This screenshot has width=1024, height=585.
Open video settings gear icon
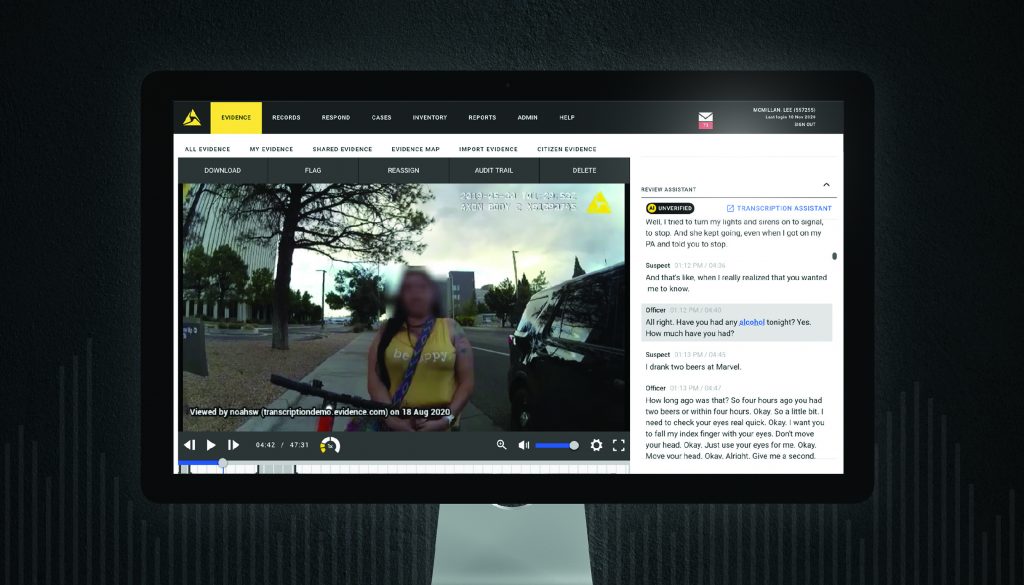(596, 445)
